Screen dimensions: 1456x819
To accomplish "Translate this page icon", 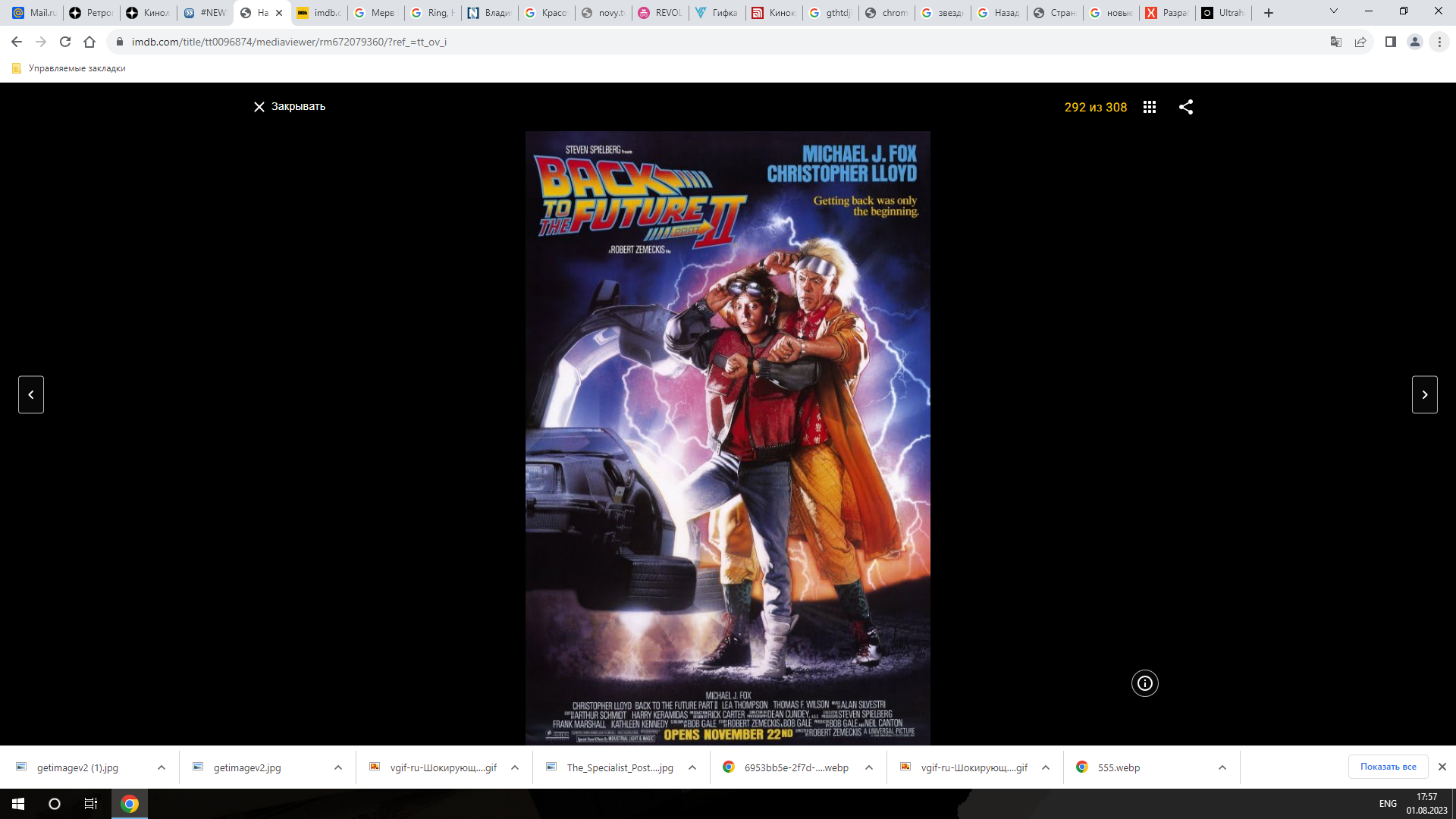I will pos(1336,42).
